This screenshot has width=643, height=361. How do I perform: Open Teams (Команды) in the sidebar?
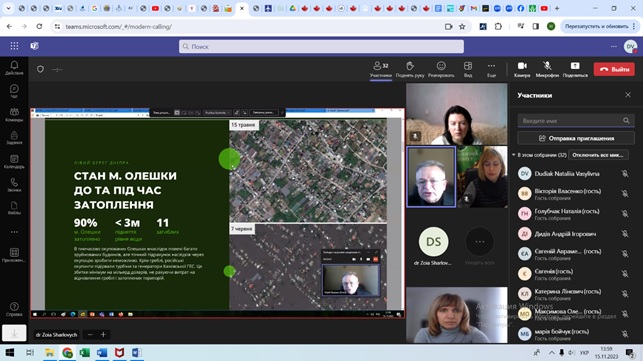point(14,114)
